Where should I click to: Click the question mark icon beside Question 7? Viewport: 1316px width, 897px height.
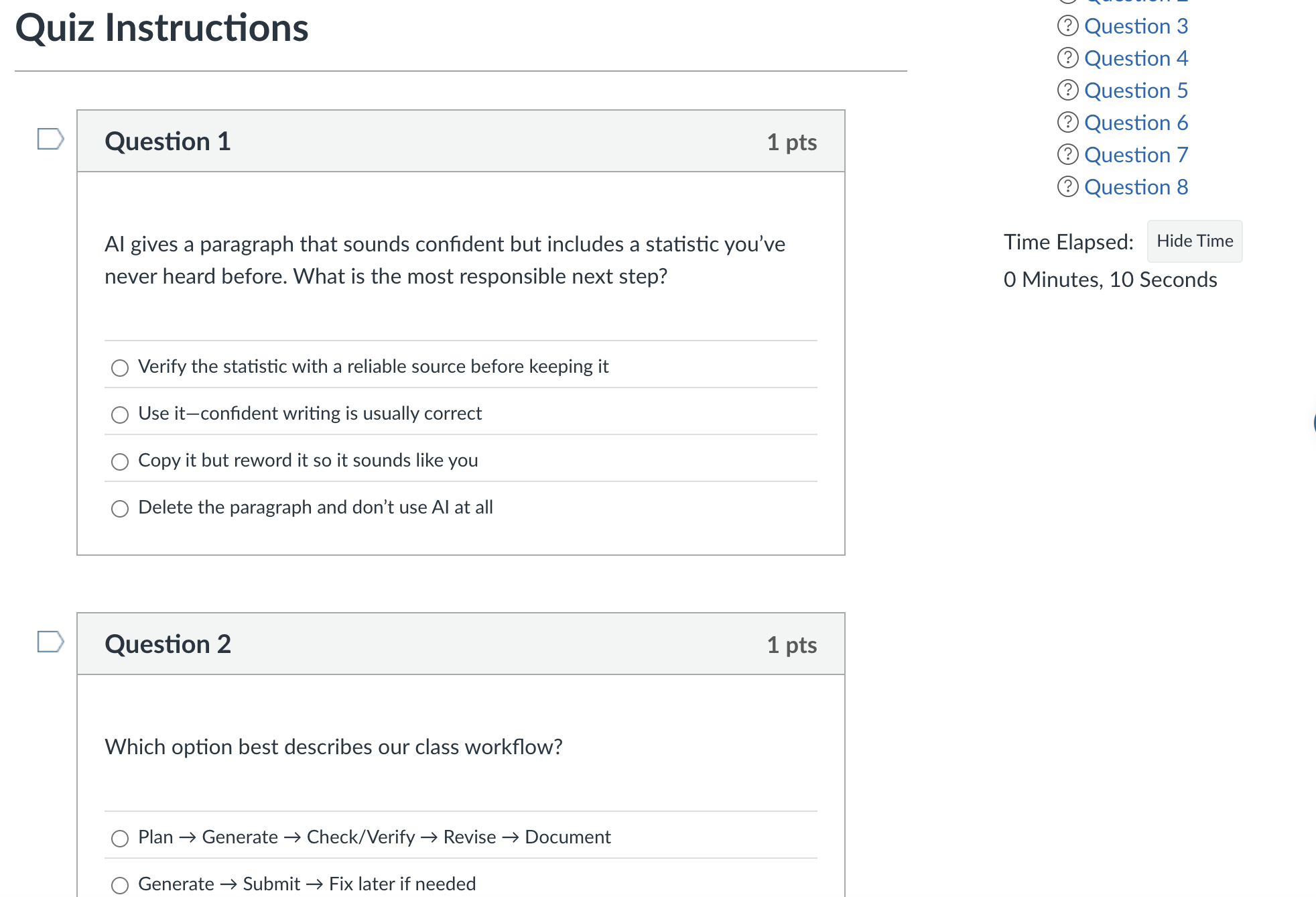pos(1067,155)
